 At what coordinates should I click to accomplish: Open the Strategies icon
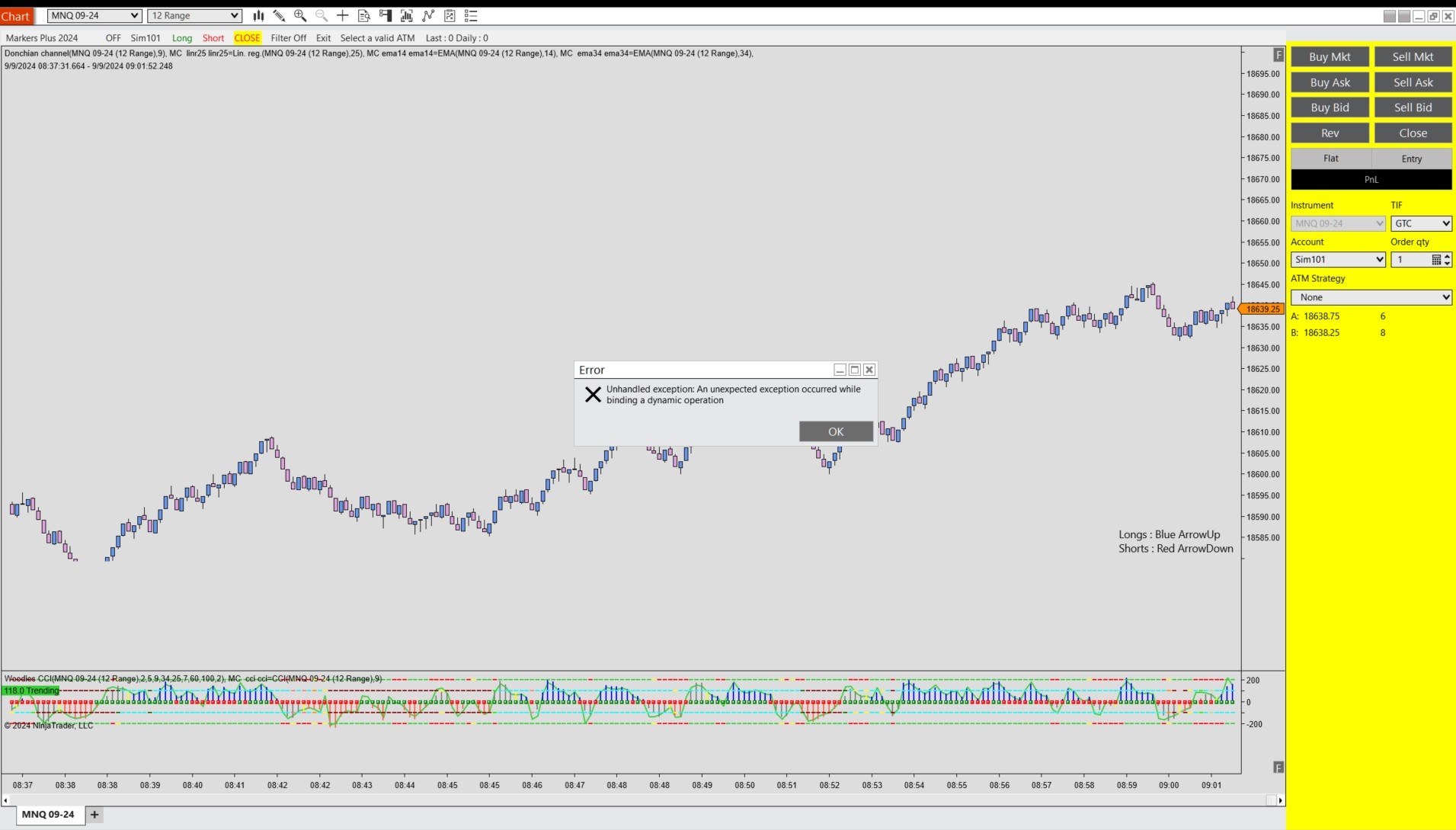coord(450,15)
